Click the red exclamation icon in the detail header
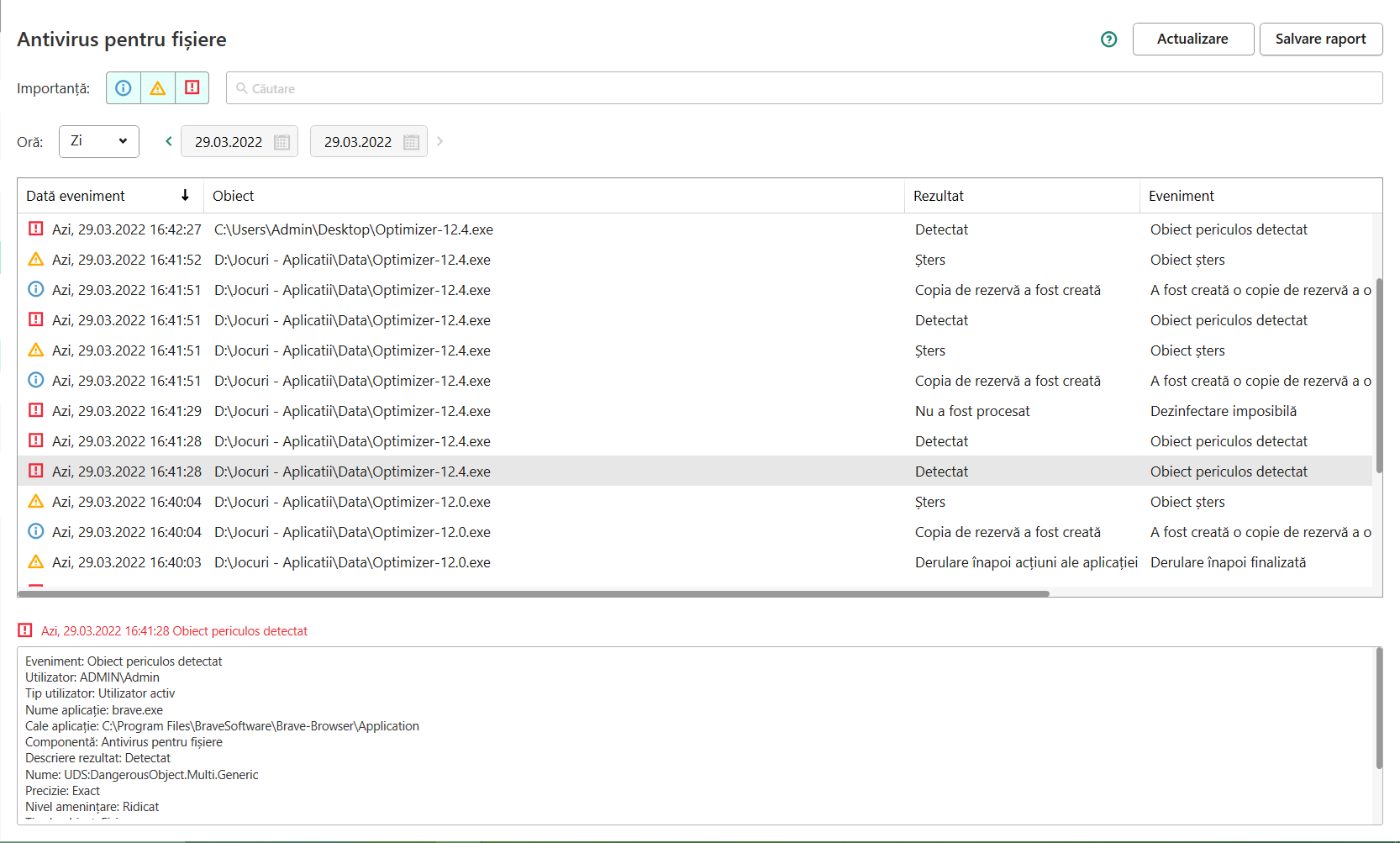 26,630
